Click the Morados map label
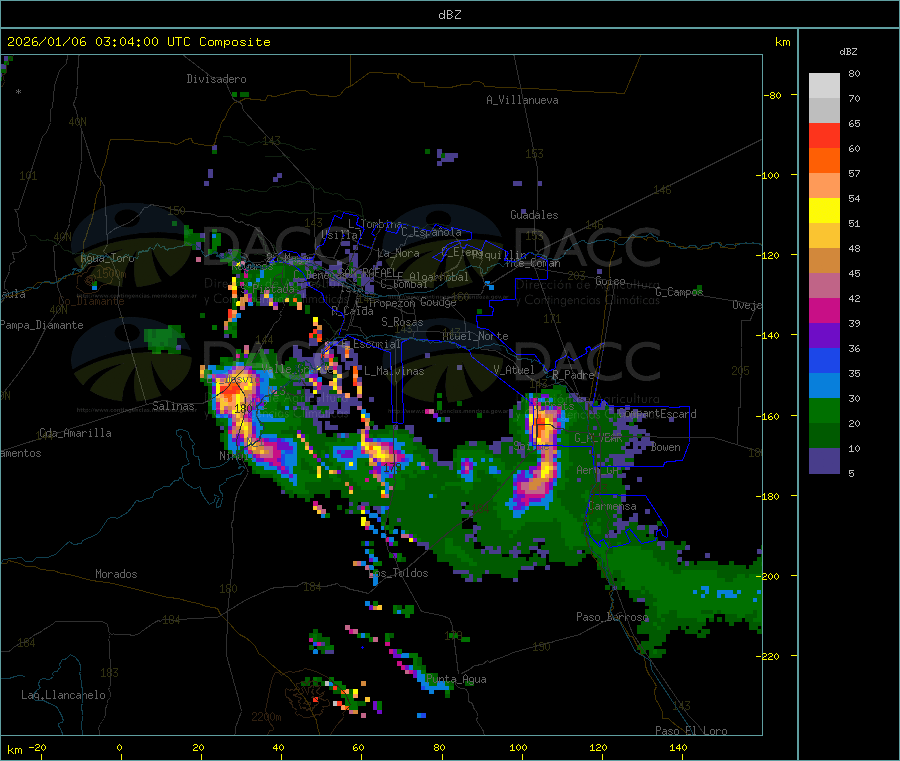This screenshot has width=900, height=761. click(x=116, y=574)
